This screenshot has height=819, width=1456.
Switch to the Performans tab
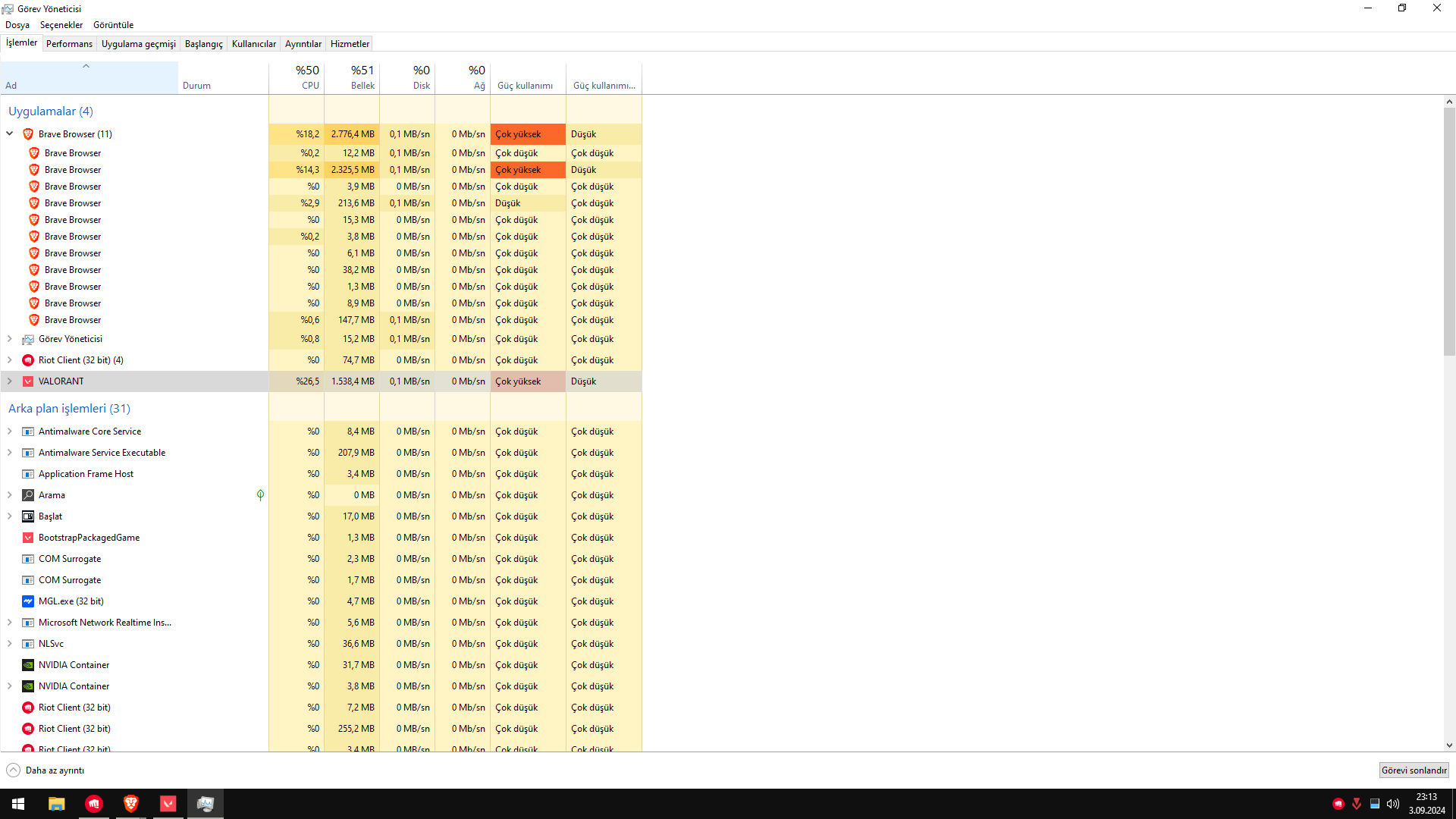69,44
